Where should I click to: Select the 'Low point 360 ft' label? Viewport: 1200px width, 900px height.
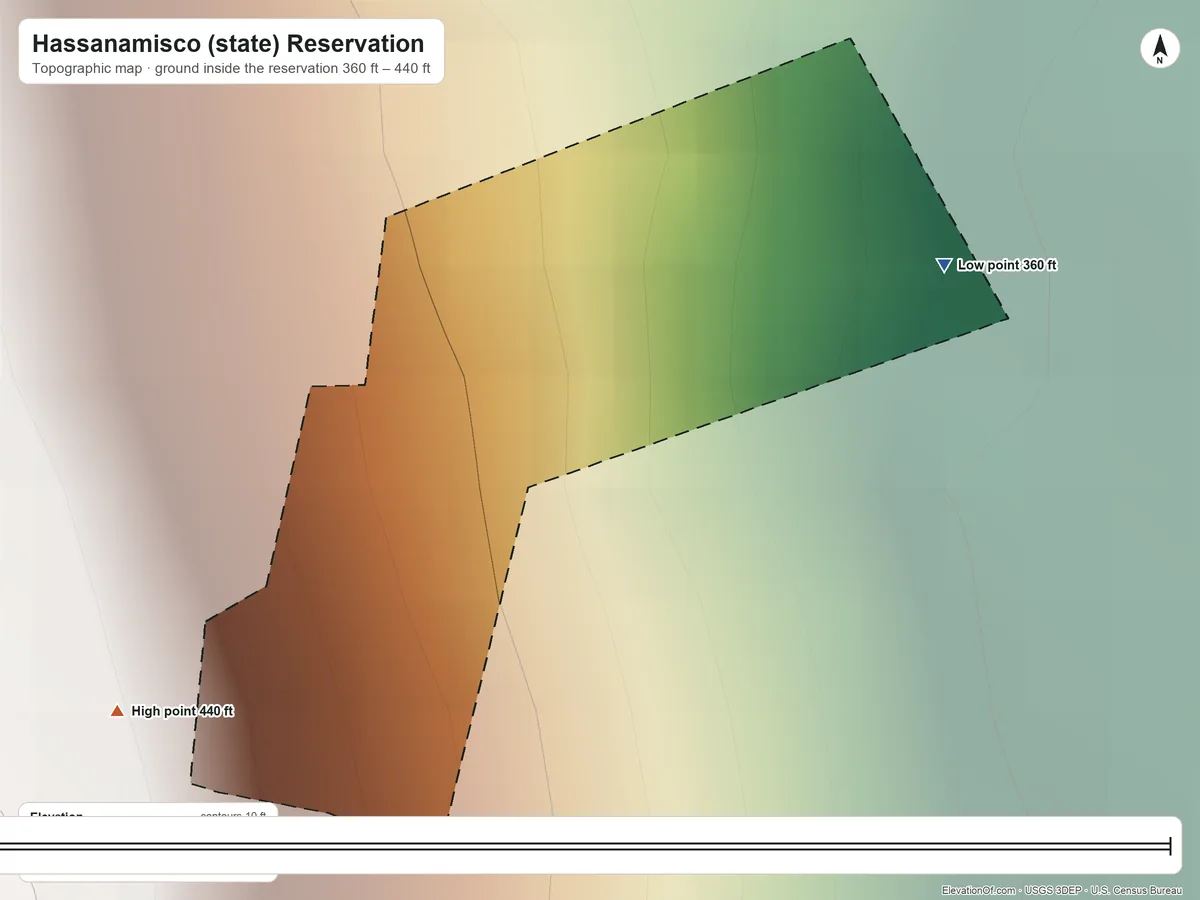point(1007,265)
